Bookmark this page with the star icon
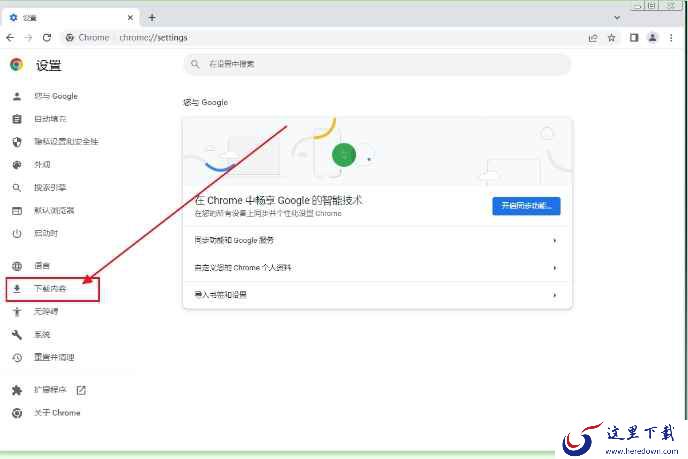Screen dimensions: 688x459 point(612,38)
